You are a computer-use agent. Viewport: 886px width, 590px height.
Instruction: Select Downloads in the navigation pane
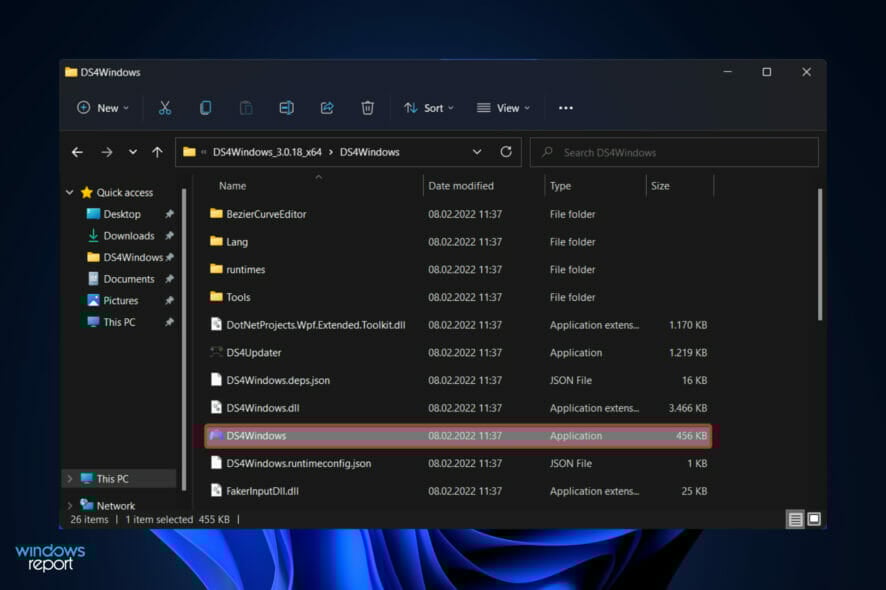(x=128, y=236)
